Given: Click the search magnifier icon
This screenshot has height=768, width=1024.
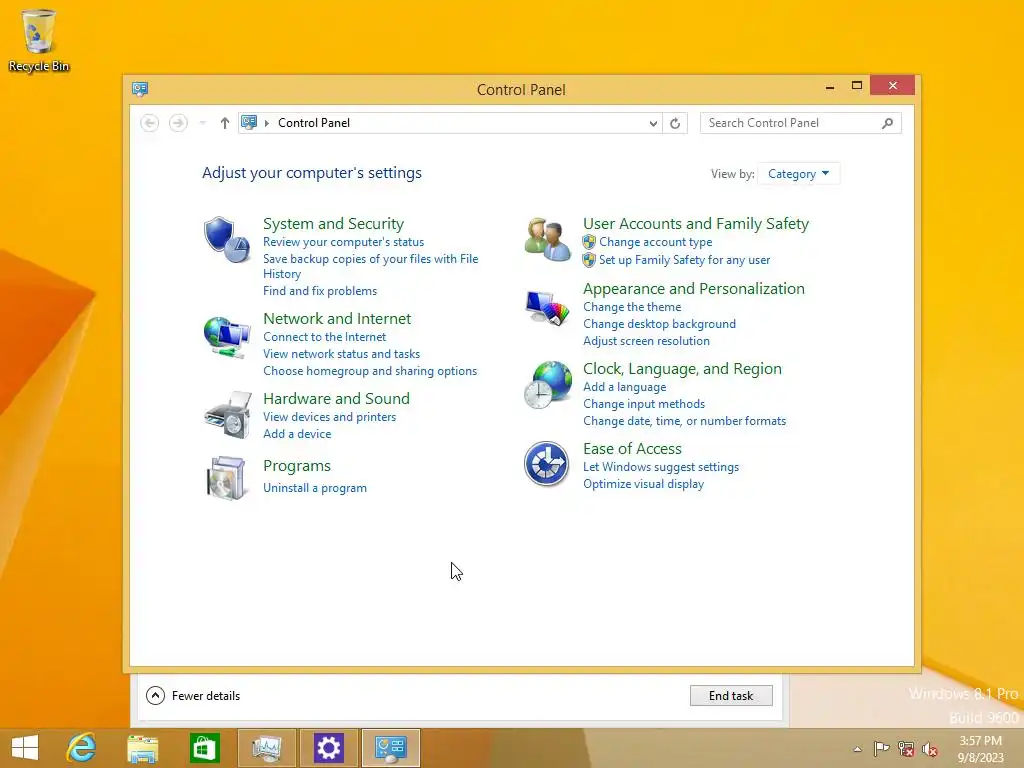Looking at the screenshot, I should coord(887,123).
